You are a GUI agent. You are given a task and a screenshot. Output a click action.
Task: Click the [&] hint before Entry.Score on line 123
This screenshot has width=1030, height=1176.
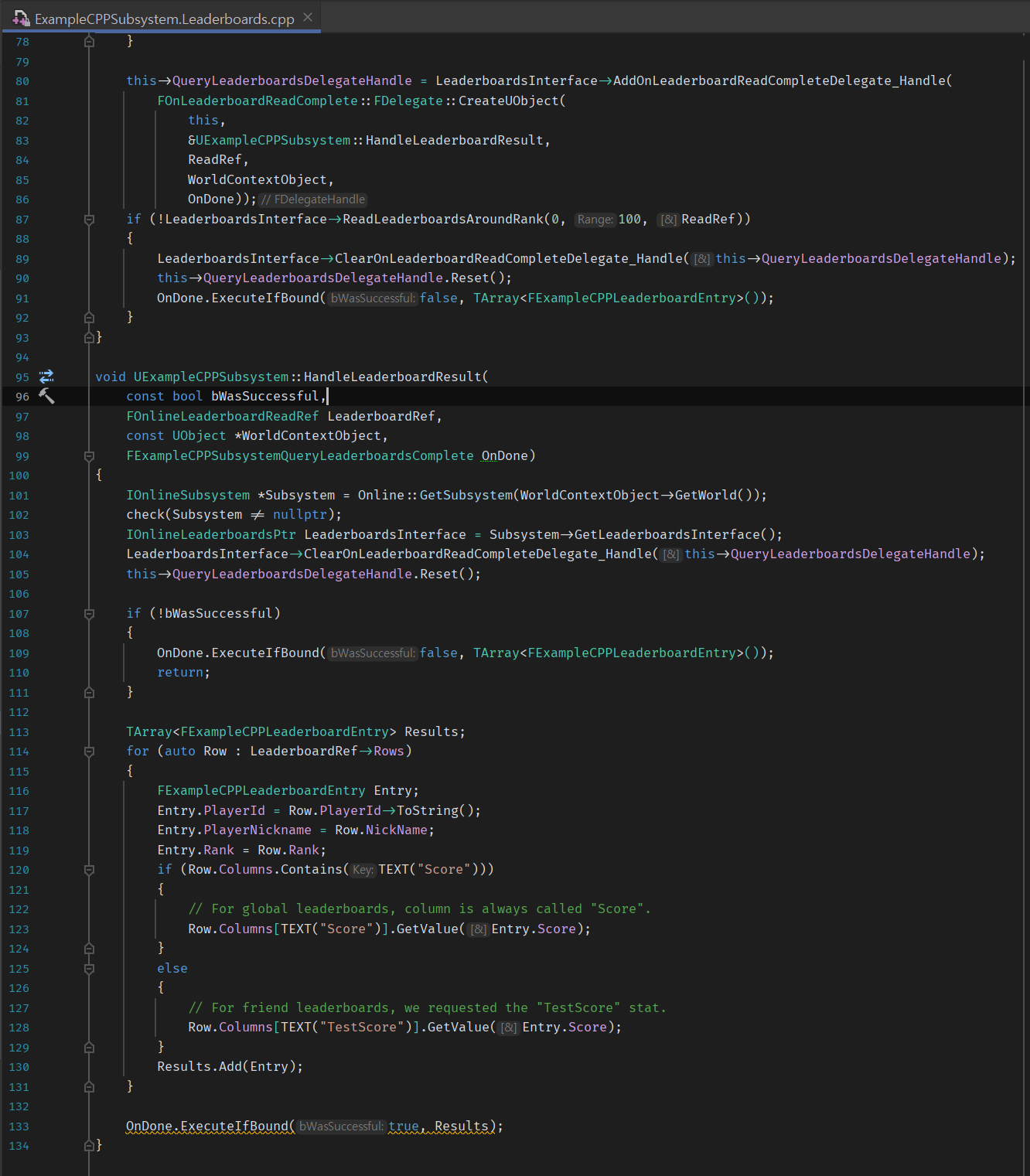coord(479,929)
